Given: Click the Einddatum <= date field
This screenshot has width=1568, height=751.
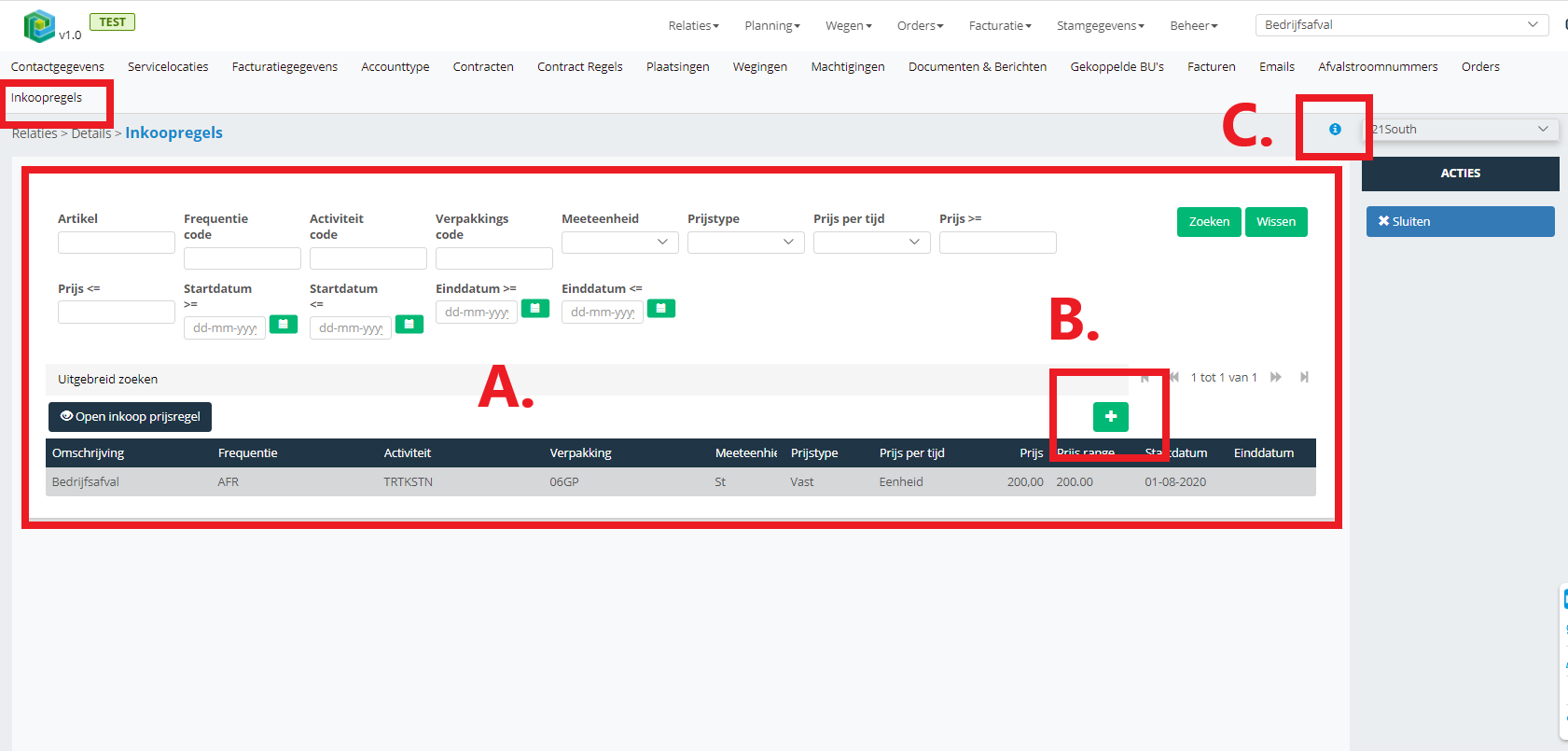Looking at the screenshot, I should tap(603, 312).
